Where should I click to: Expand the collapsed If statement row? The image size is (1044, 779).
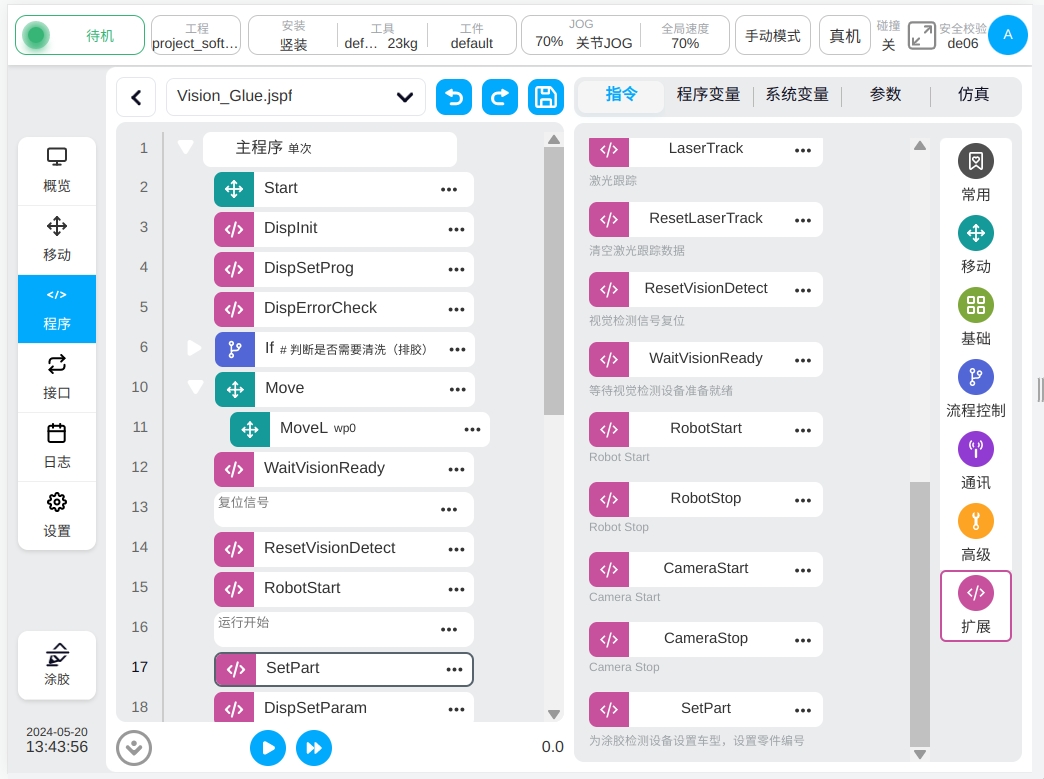195,348
